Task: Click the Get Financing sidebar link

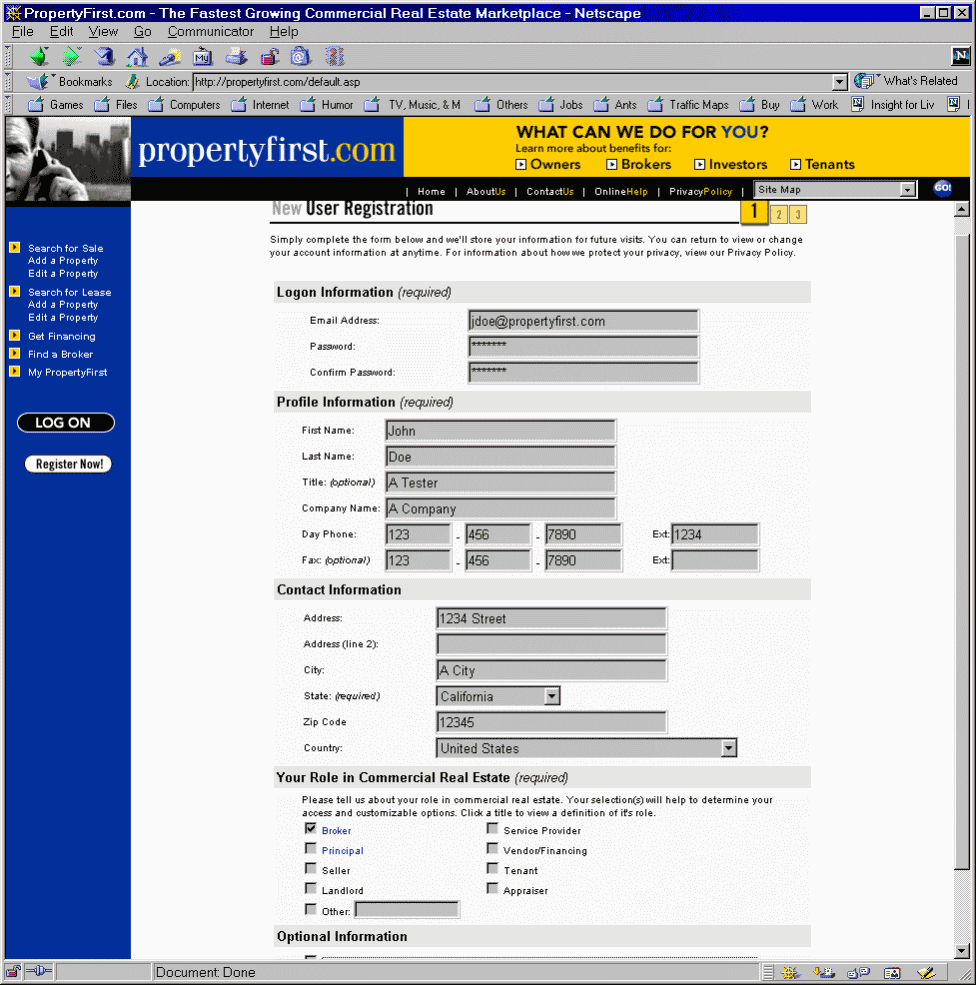Action: point(61,336)
